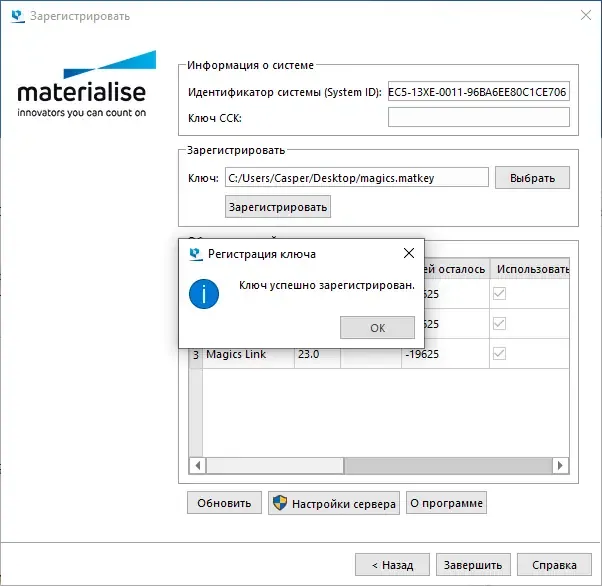Click the System ID input field
This screenshot has height=586, width=602.
pyautogui.click(x=479, y=91)
